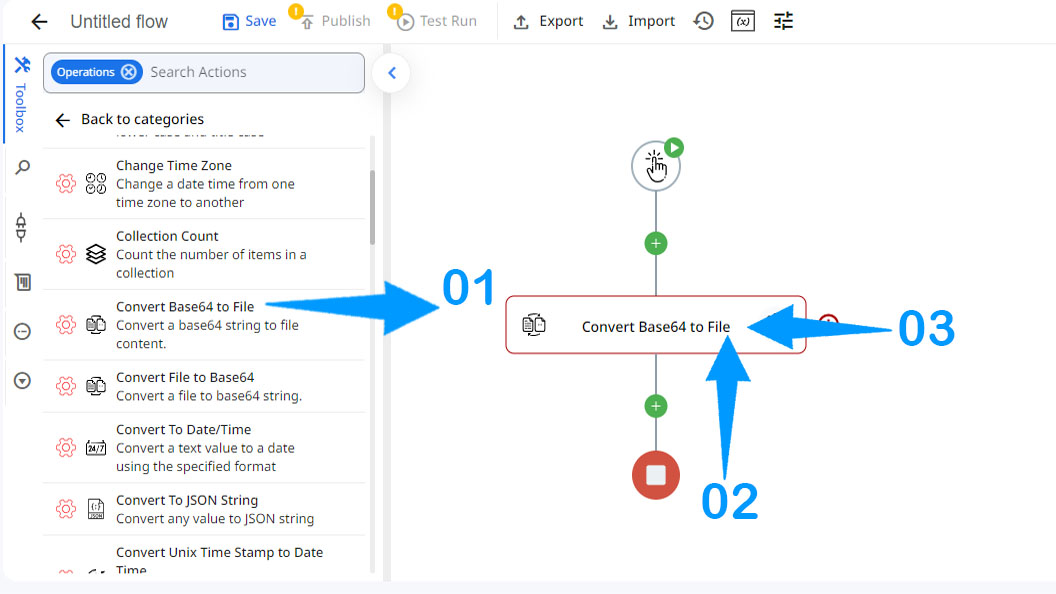The width and height of the screenshot is (1056, 594).
Task: Focus the Search Actions field
Action: 255,72
